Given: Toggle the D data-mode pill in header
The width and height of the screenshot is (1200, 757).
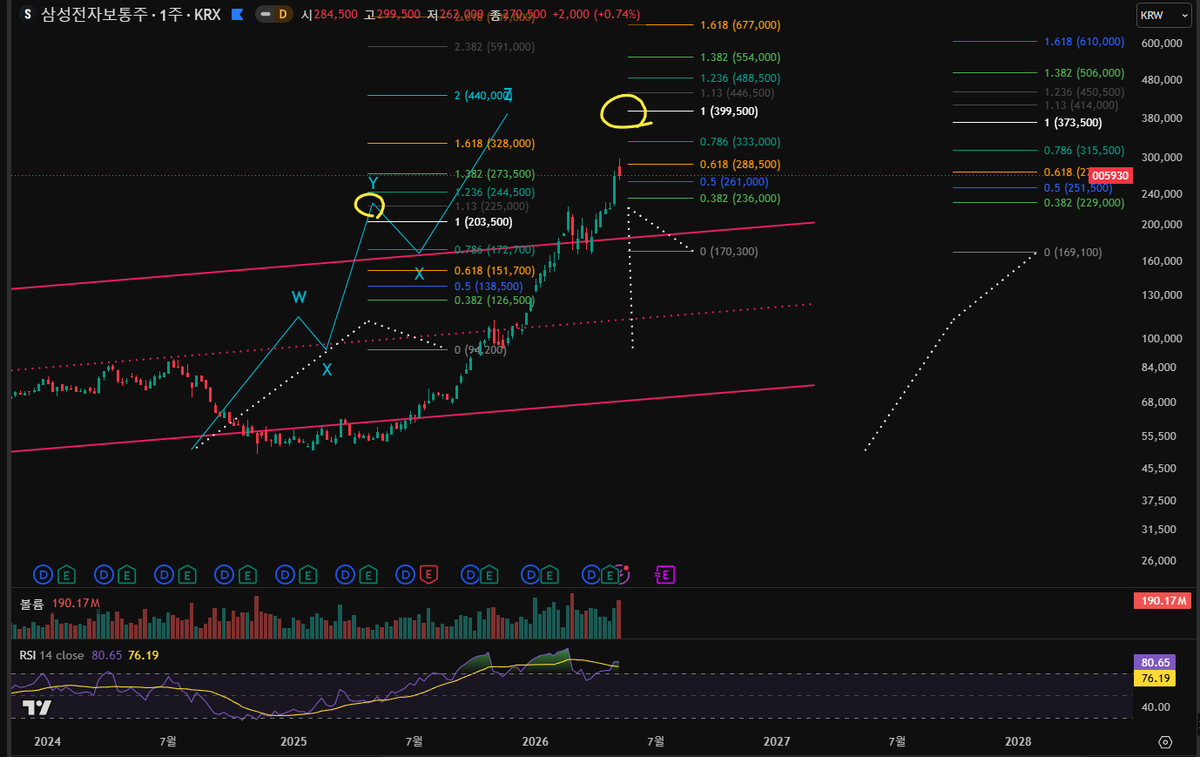Looking at the screenshot, I should click(x=274, y=15).
